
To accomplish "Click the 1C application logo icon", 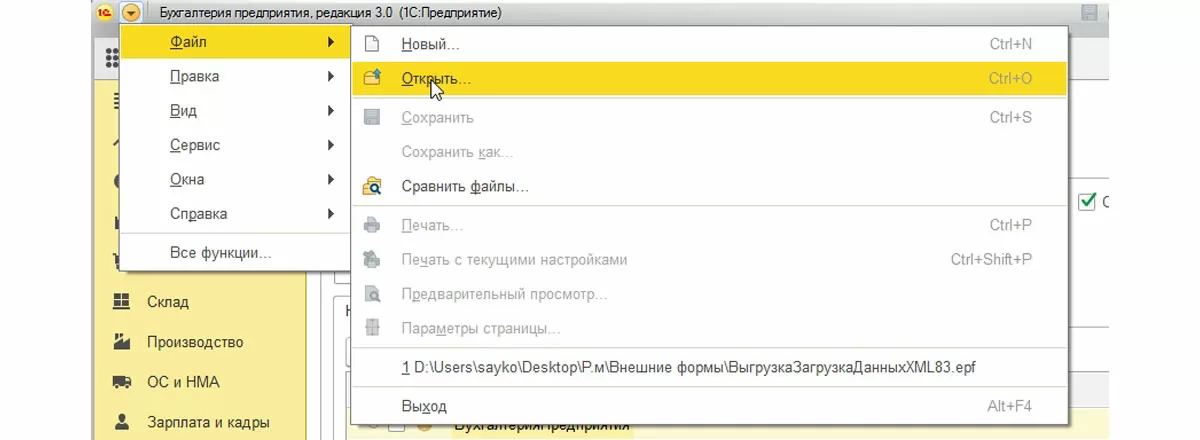I will click(x=105, y=13).
